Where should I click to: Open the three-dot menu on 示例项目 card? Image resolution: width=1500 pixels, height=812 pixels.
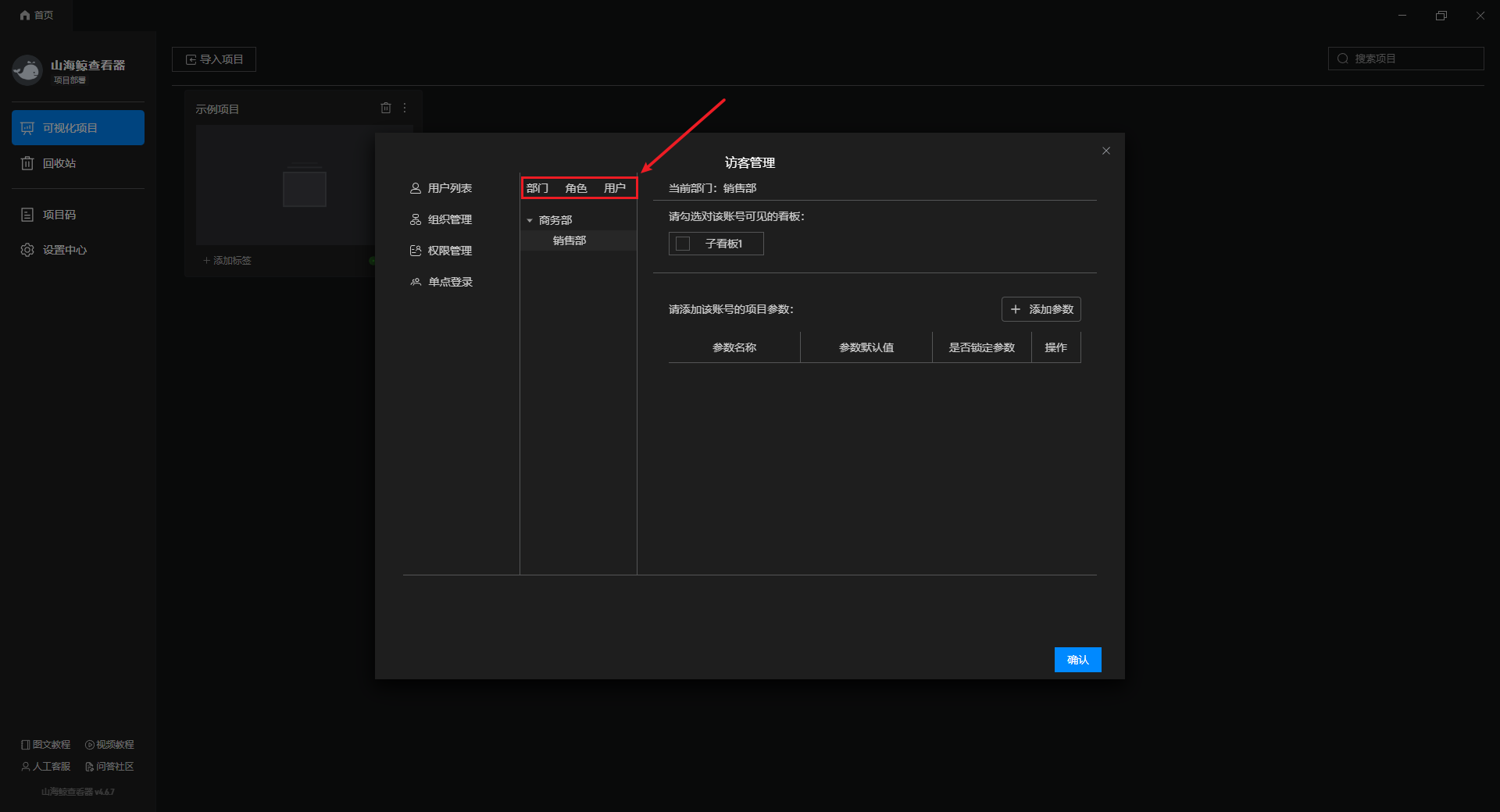(x=405, y=108)
